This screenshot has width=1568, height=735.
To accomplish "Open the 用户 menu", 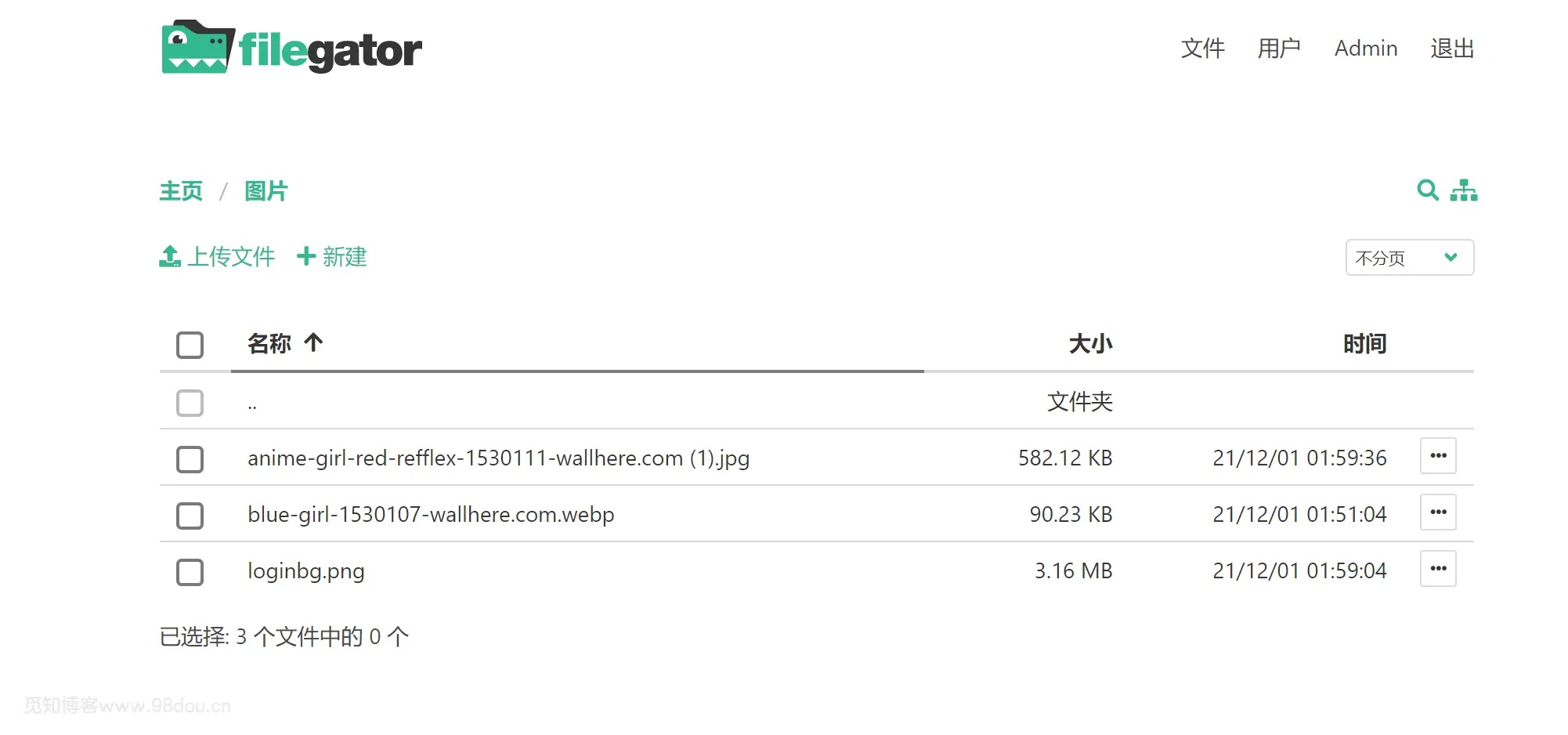I will coord(1279,49).
